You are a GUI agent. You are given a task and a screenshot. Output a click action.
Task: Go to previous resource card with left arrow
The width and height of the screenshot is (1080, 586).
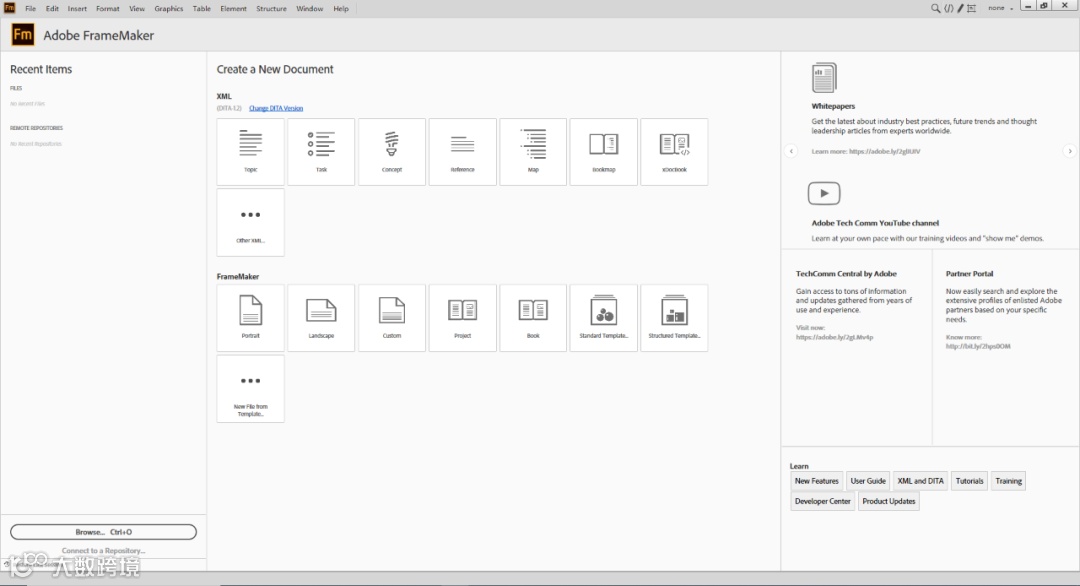(791, 151)
